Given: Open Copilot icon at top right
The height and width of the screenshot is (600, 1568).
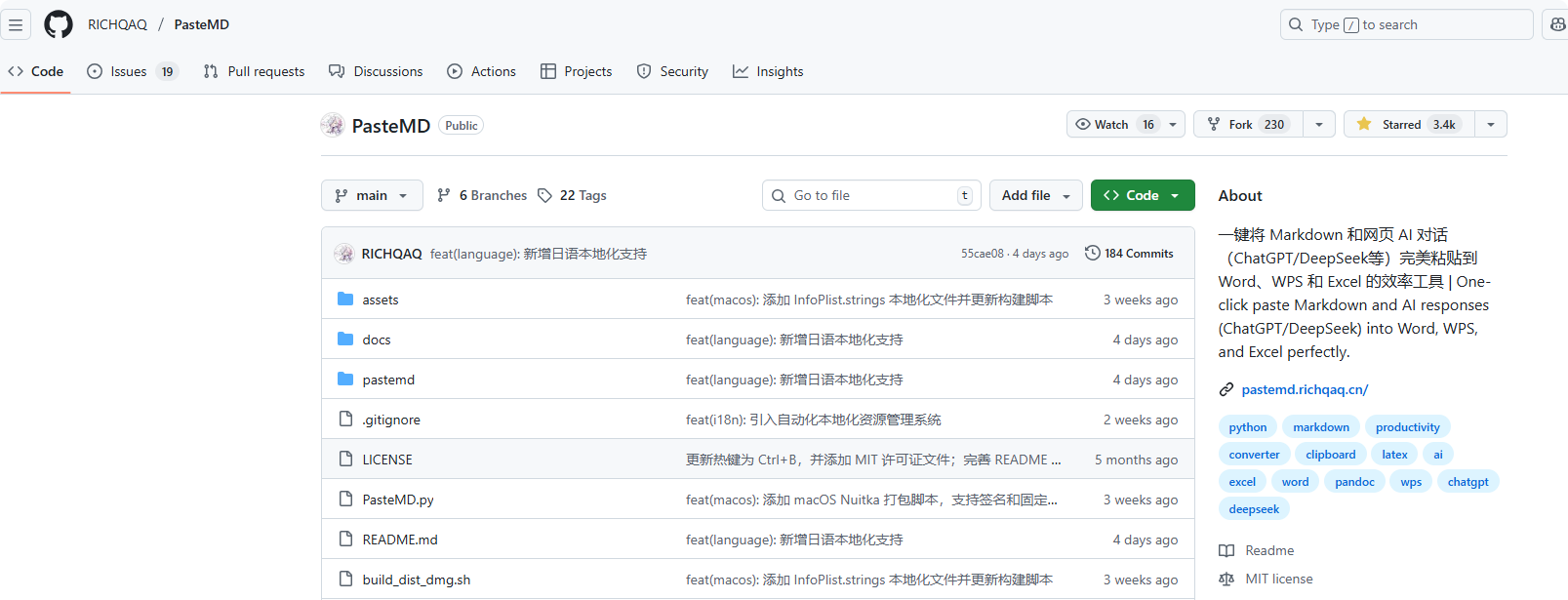Looking at the screenshot, I should coord(1557,24).
